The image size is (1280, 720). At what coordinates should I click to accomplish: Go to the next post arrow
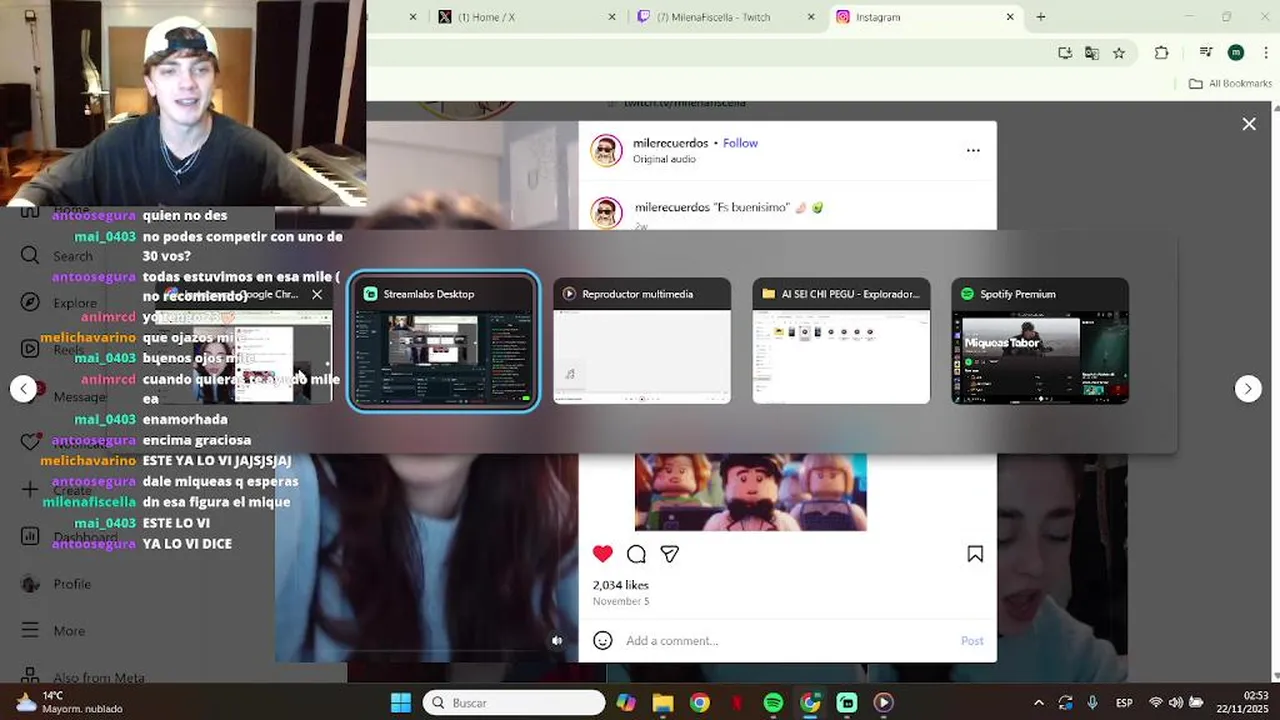(1248, 389)
